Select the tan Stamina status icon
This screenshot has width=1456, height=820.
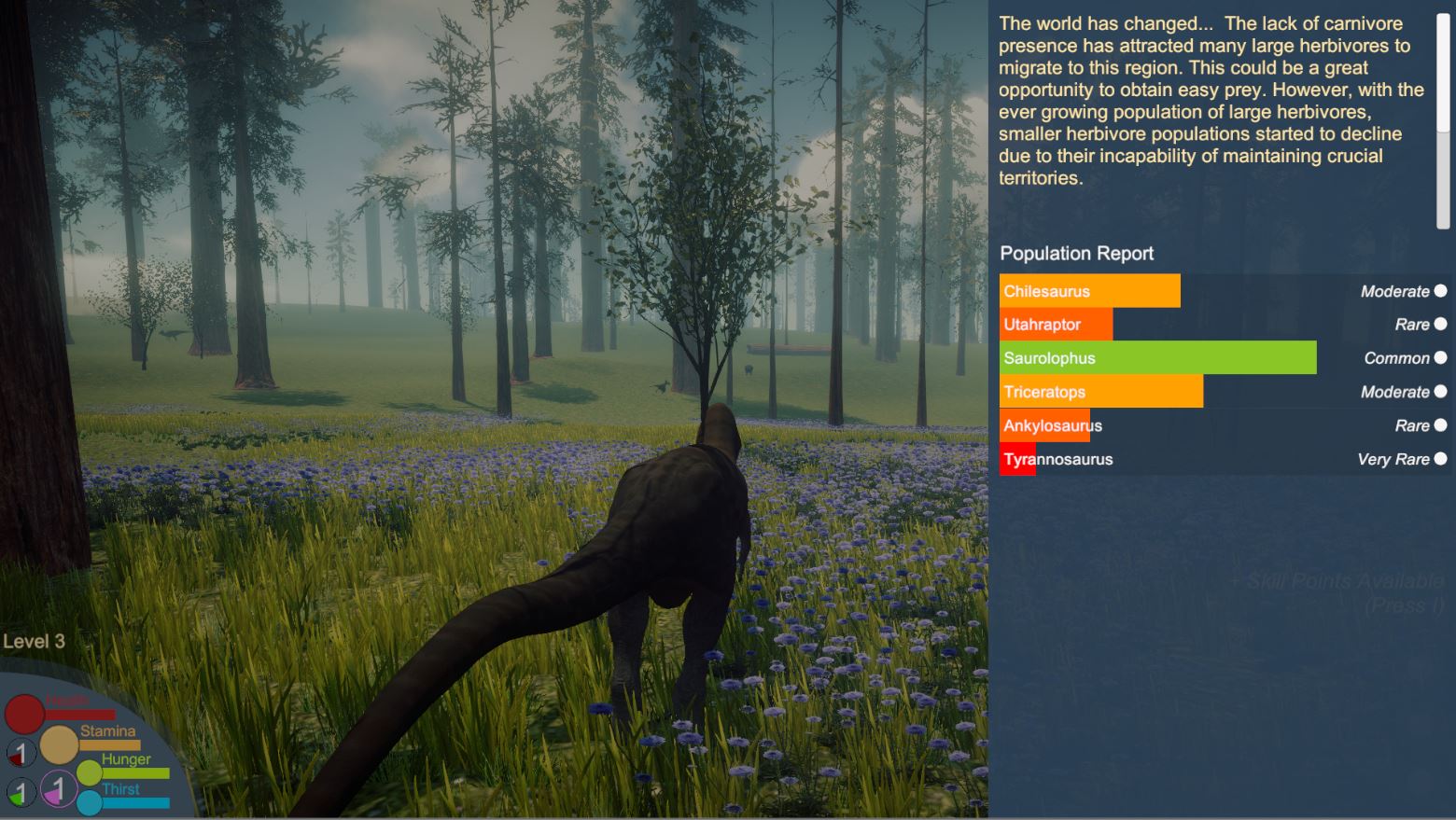pyautogui.click(x=59, y=744)
